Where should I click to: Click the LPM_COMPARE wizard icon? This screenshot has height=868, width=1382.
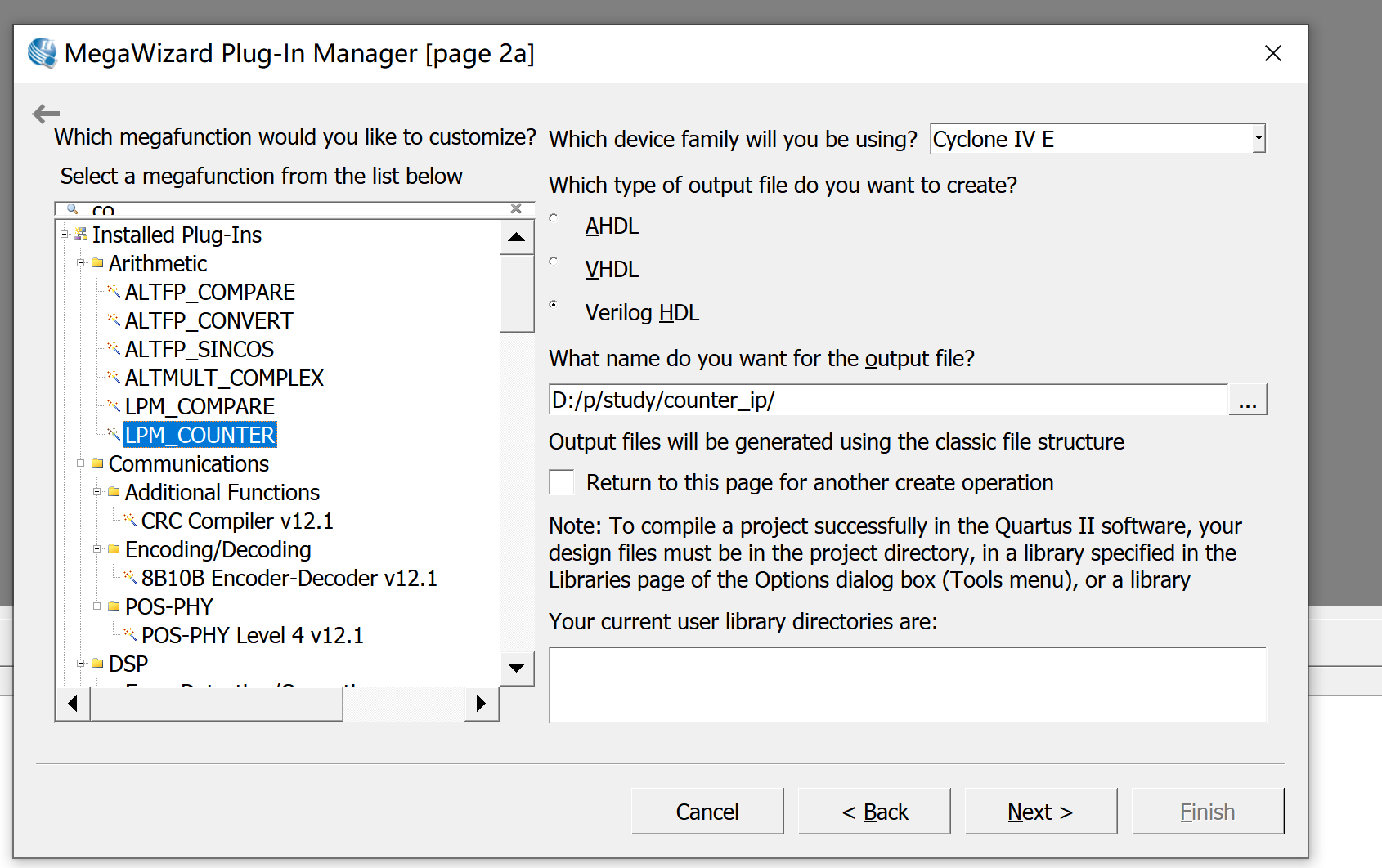(114, 406)
